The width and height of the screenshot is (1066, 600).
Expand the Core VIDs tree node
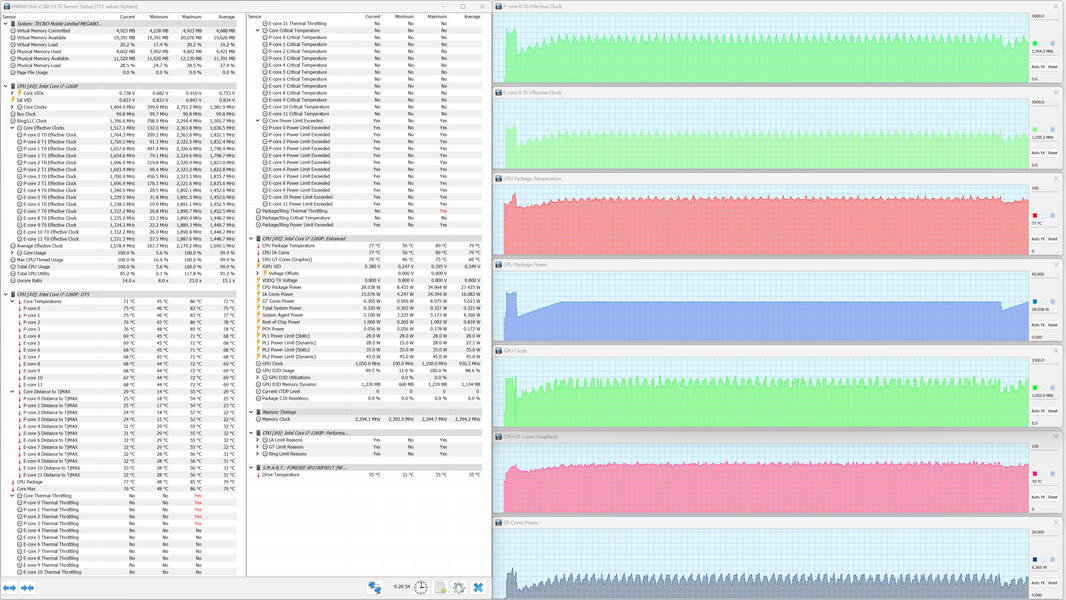point(12,93)
